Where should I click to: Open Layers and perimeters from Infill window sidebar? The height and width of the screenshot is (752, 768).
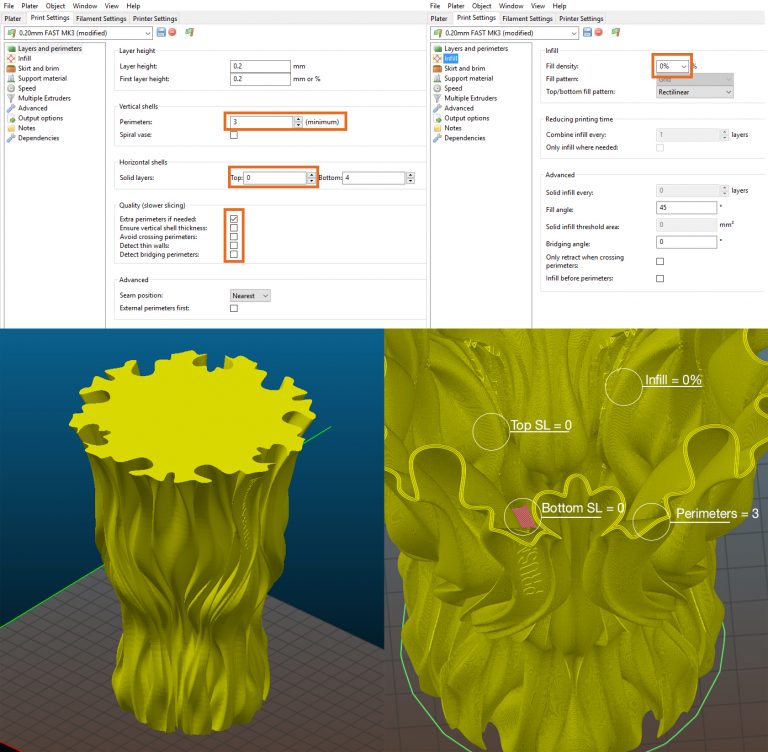[476, 49]
